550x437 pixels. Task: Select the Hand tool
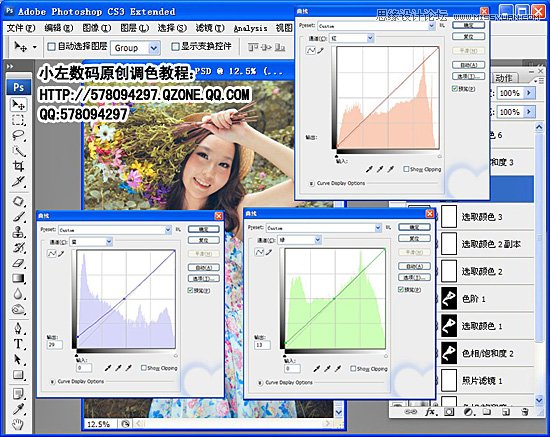pos(18,424)
